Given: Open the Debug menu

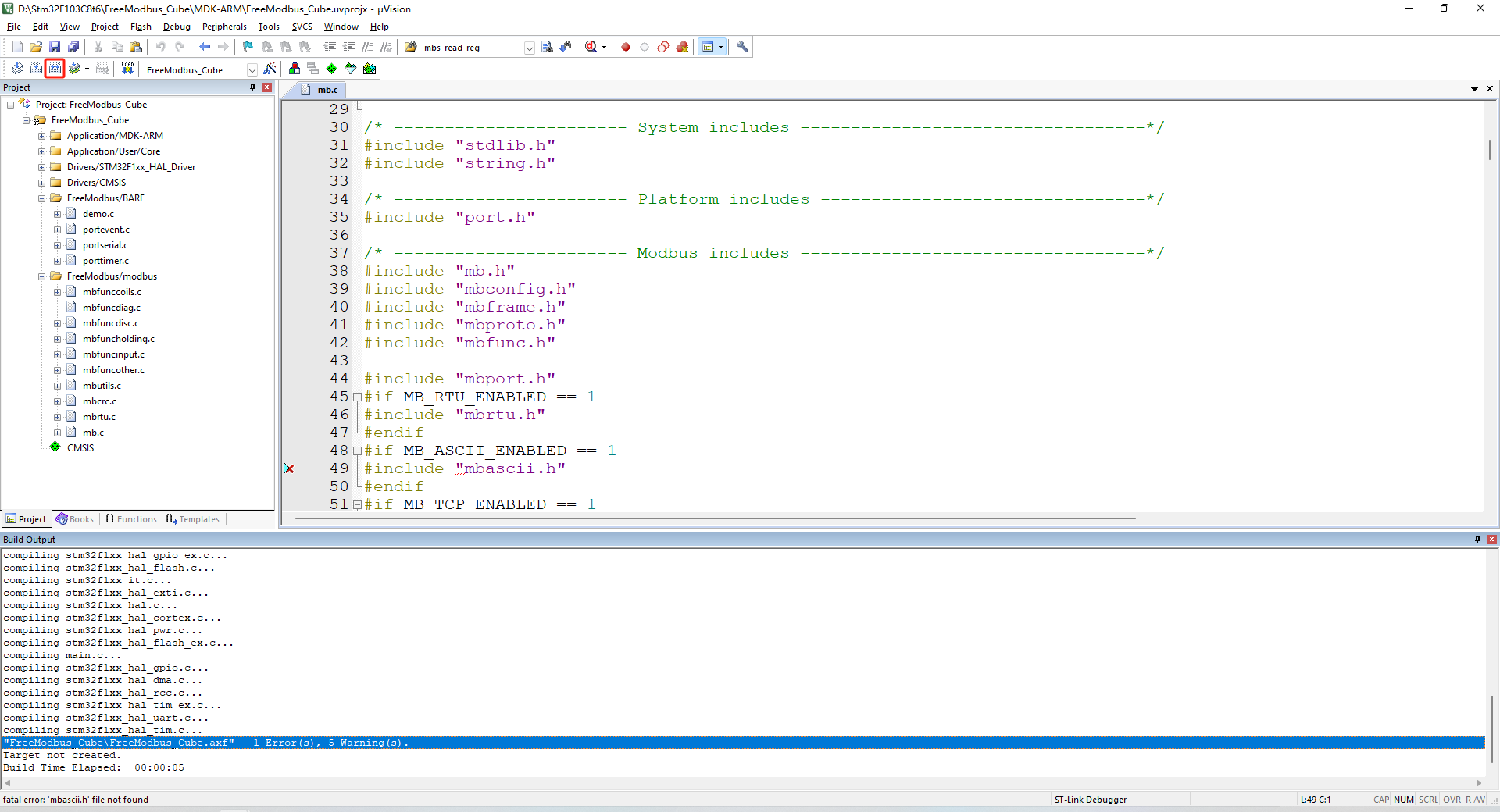Looking at the screenshot, I should 177,27.
